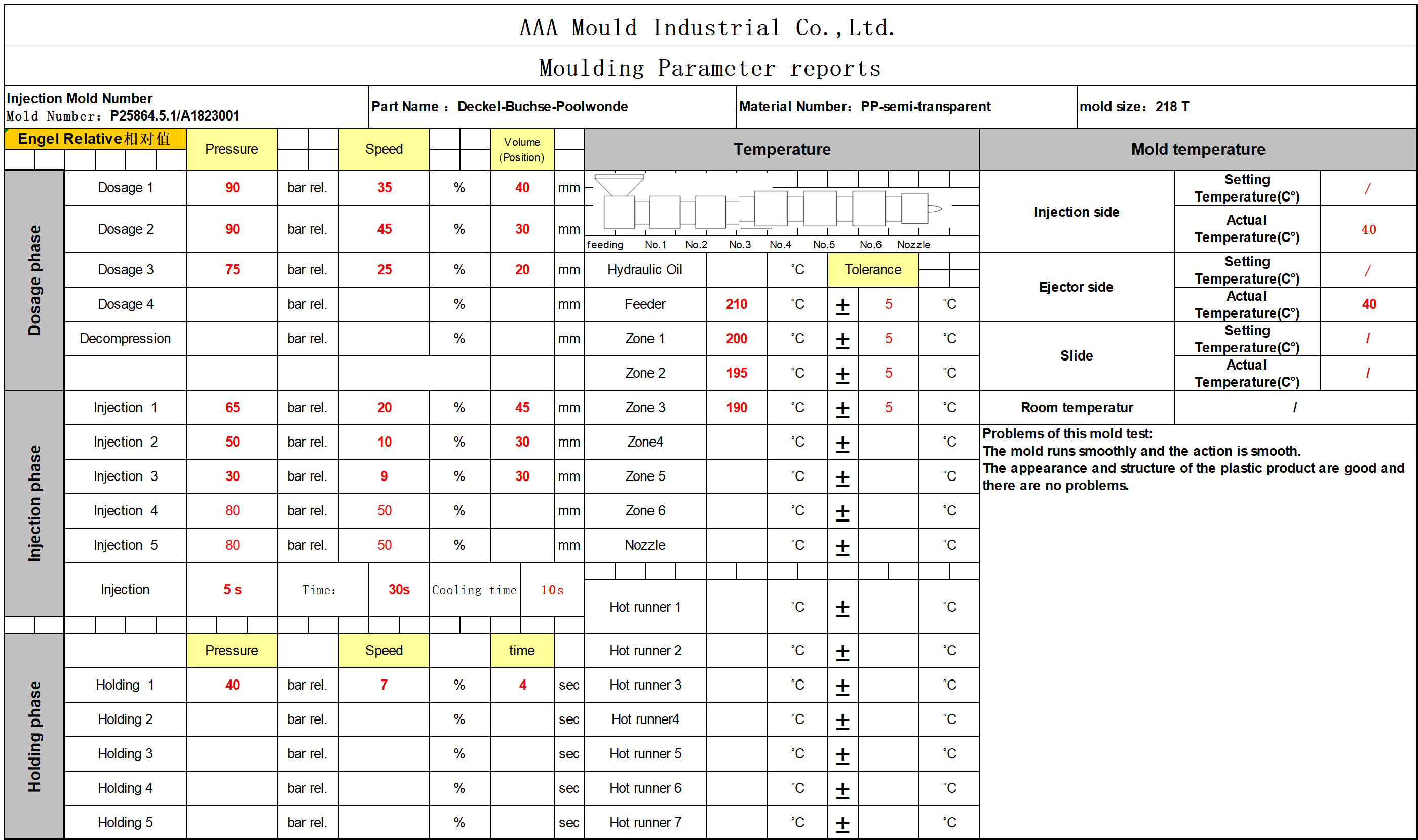Image resolution: width=1418 pixels, height=840 pixels.
Task: Select Ejector side actual temperature 40
Action: [x=1369, y=304]
